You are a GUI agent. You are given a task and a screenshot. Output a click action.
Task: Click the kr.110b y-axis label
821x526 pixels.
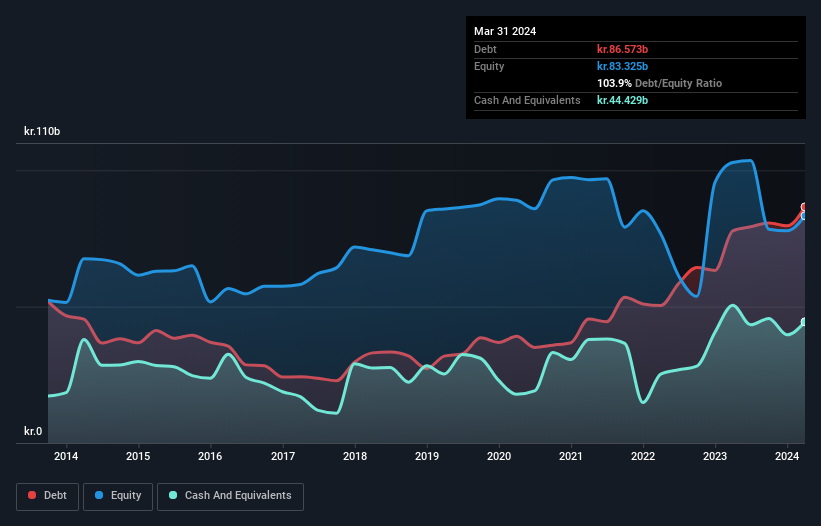click(x=42, y=131)
